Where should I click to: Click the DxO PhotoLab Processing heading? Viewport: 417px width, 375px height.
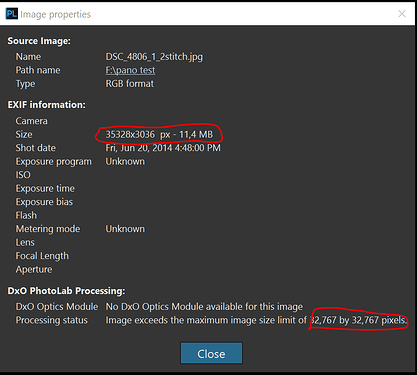pos(66,291)
